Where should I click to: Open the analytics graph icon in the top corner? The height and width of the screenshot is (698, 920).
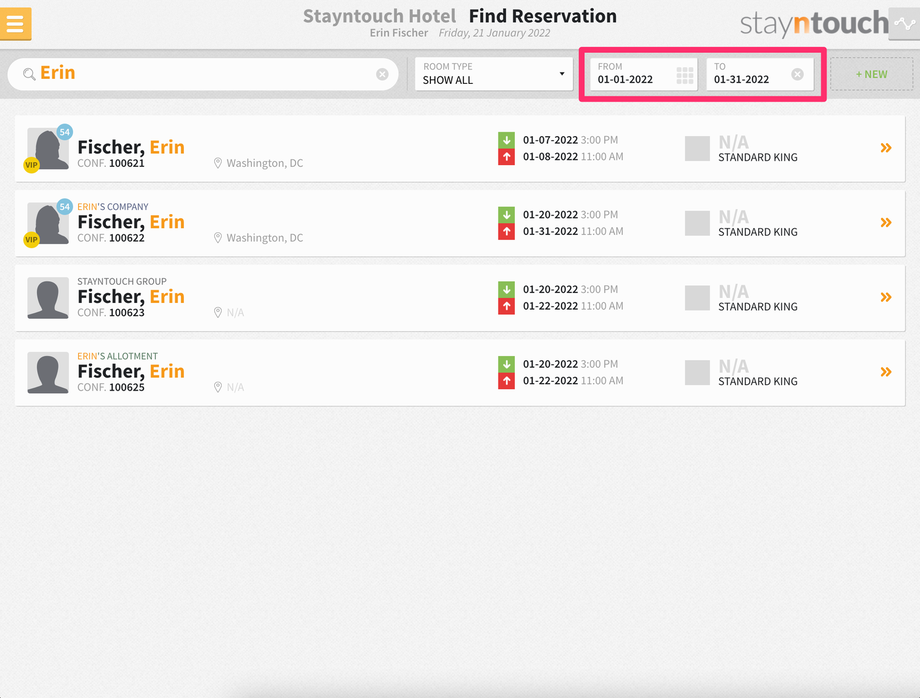tap(904, 24)
